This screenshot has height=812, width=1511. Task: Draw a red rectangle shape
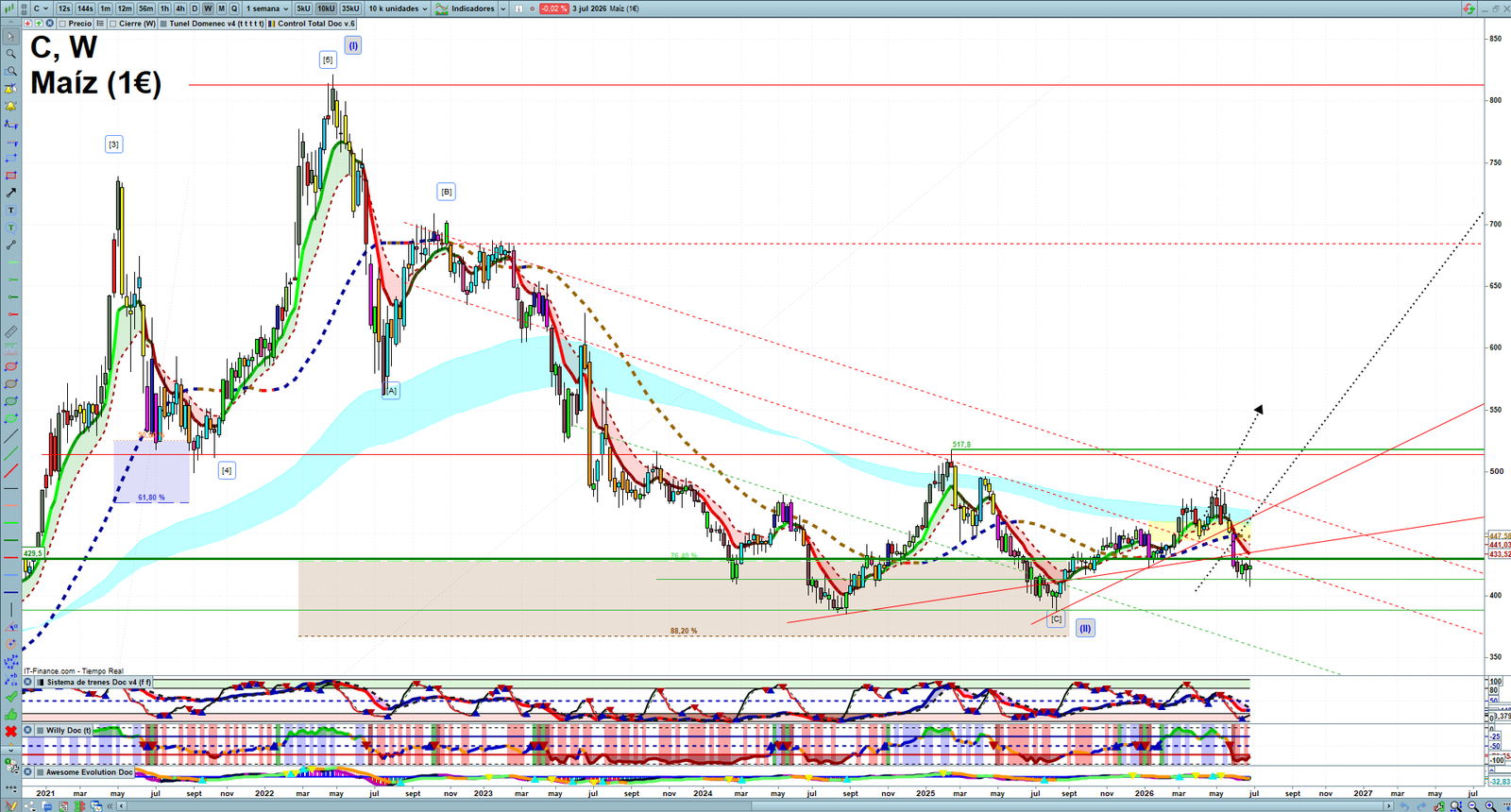[x=11, y=176]
